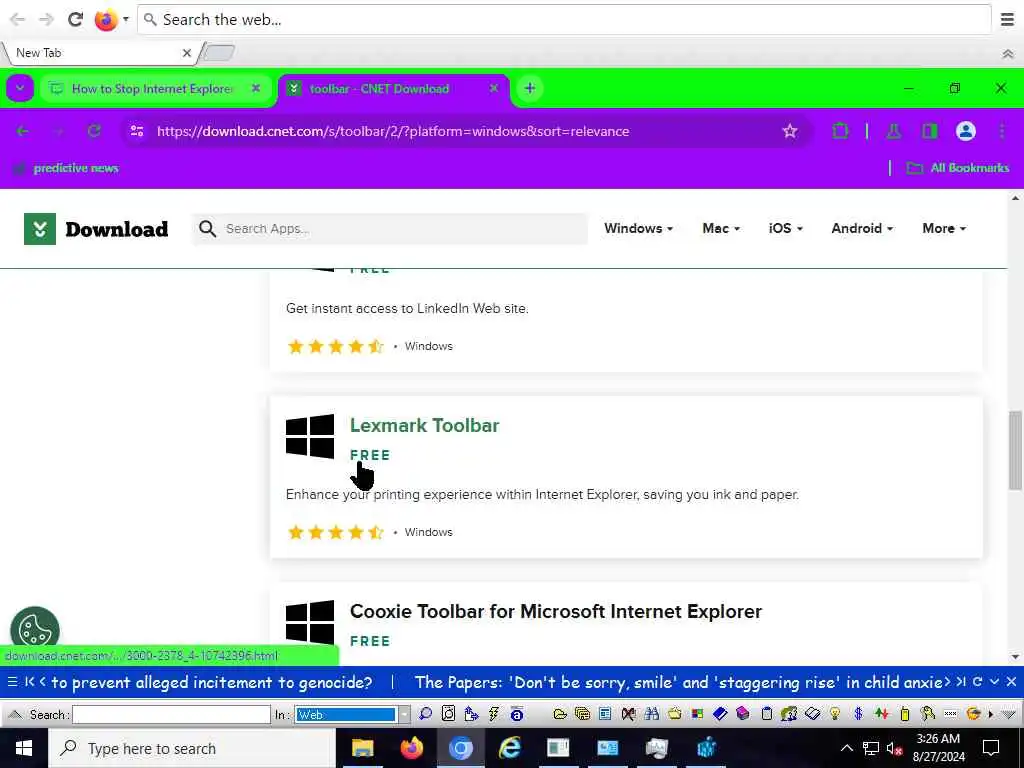Click the light bulb icon in bottom toolbar
Viewport: 1024px width, 768px height.
[x=835, y=714]
